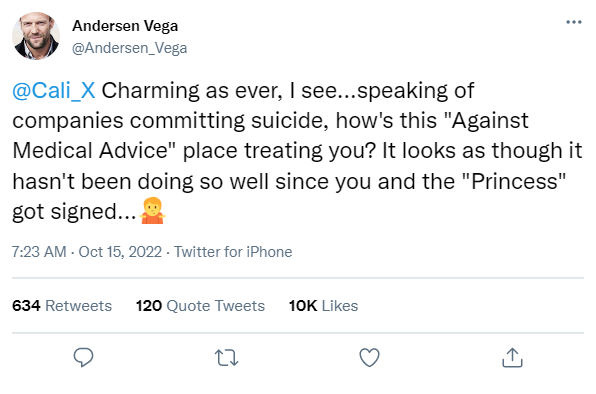596x394 pixels.
Task: Open the @Cali_X mention
Action: (54, 91)
